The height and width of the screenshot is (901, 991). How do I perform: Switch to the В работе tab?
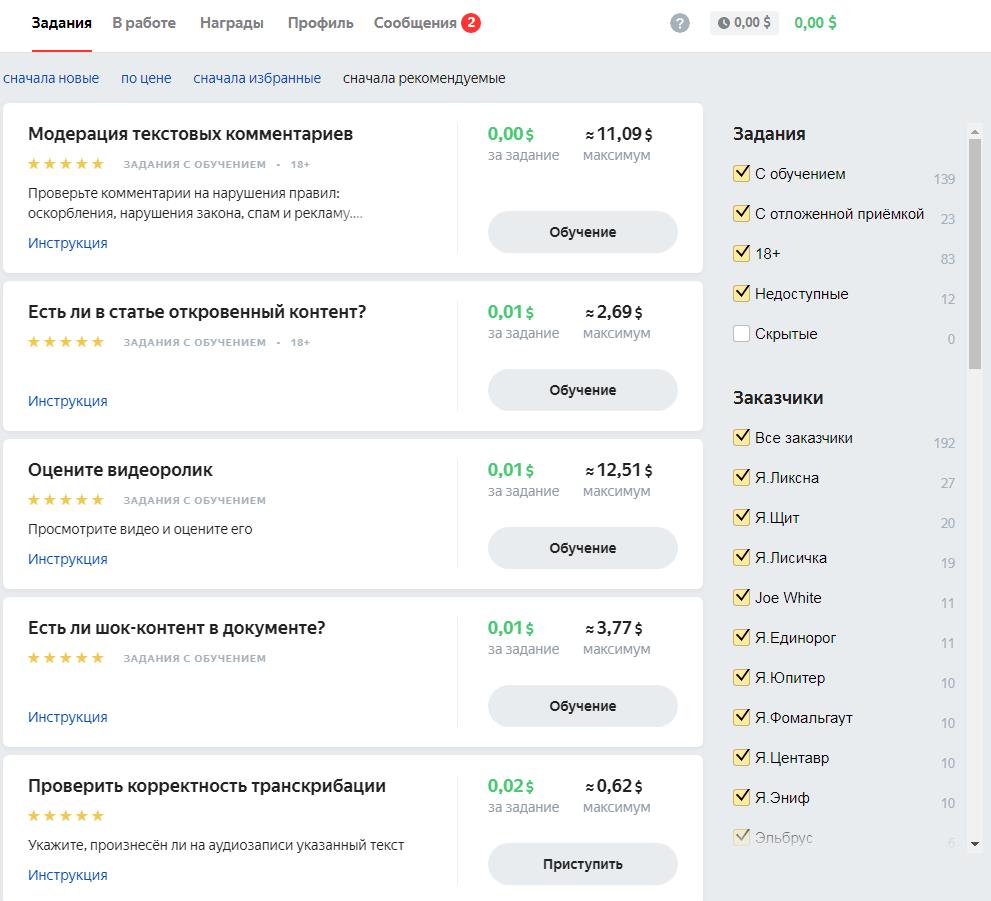tap(144, 23)
